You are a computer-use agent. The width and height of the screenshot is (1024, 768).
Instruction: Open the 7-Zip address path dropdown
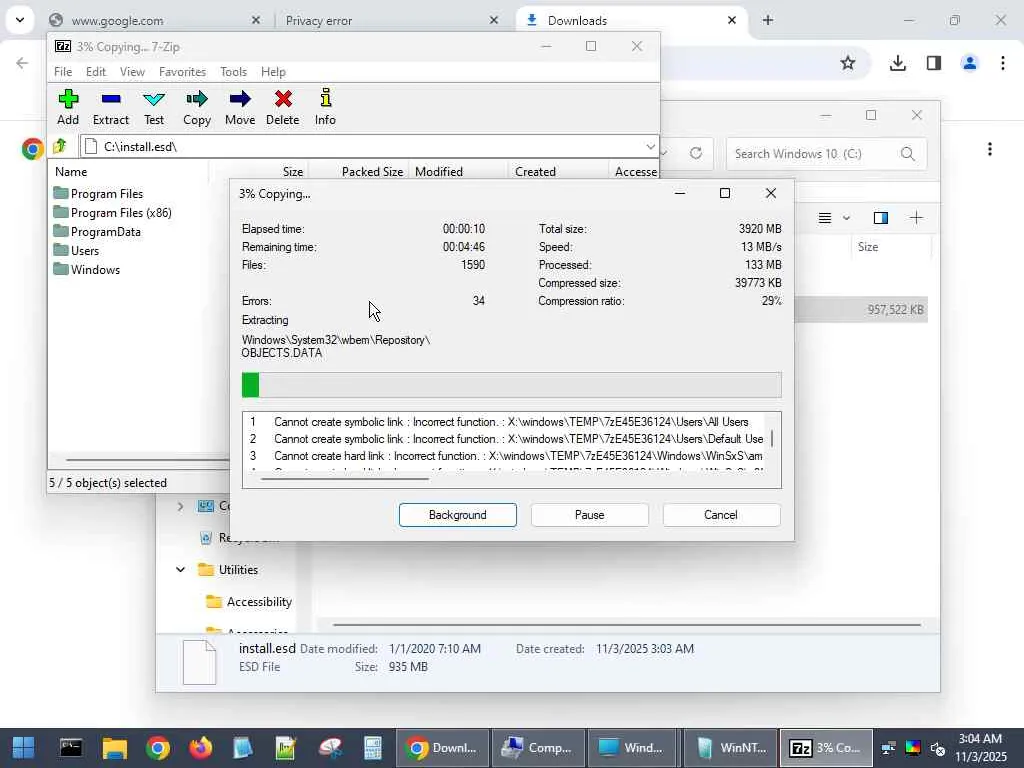point(650,147)
